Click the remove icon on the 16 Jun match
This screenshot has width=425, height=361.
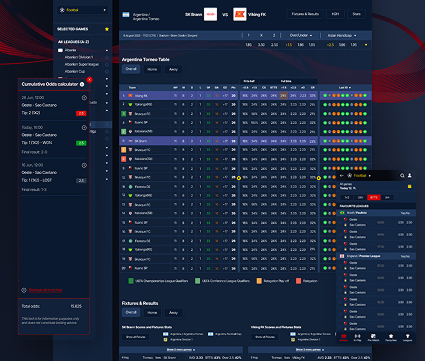84,165
